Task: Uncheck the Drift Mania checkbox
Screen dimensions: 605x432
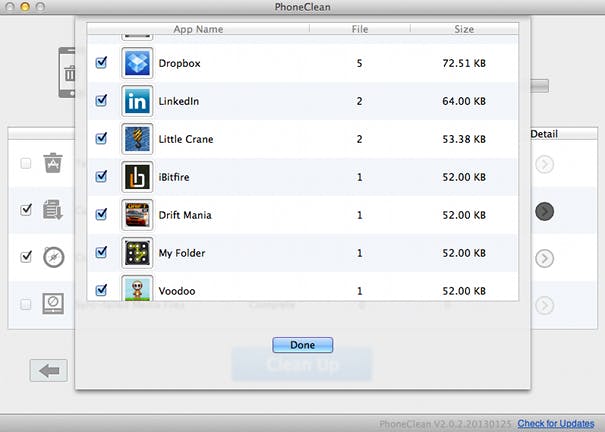Action: click(101, 214)
